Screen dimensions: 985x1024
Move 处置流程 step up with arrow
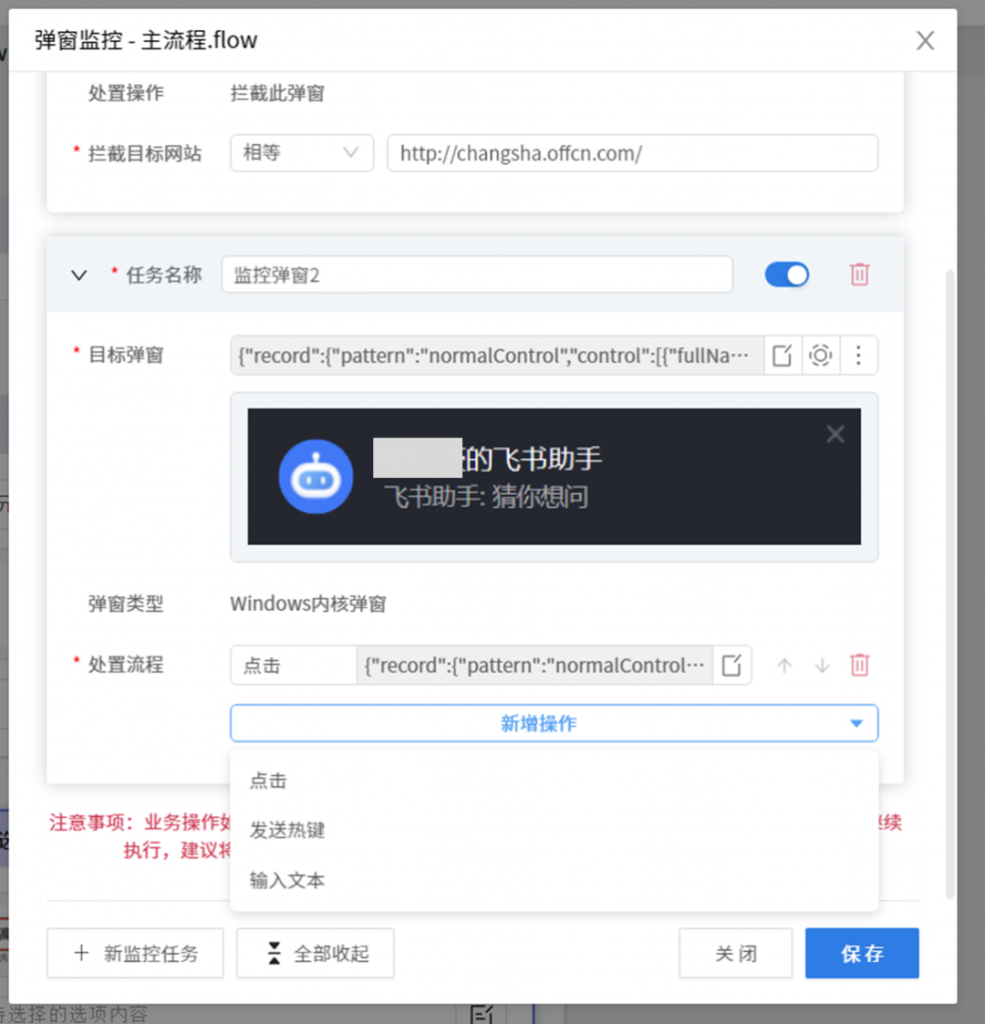tap(784, 665)
